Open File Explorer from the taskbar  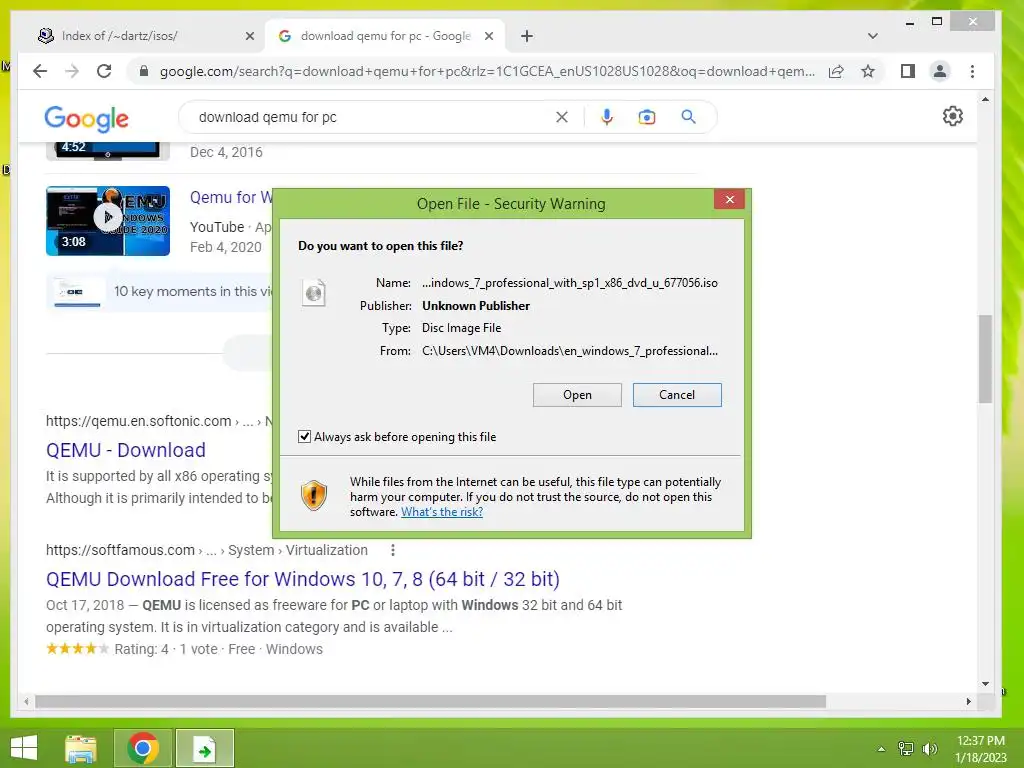(x=81, y=748)
